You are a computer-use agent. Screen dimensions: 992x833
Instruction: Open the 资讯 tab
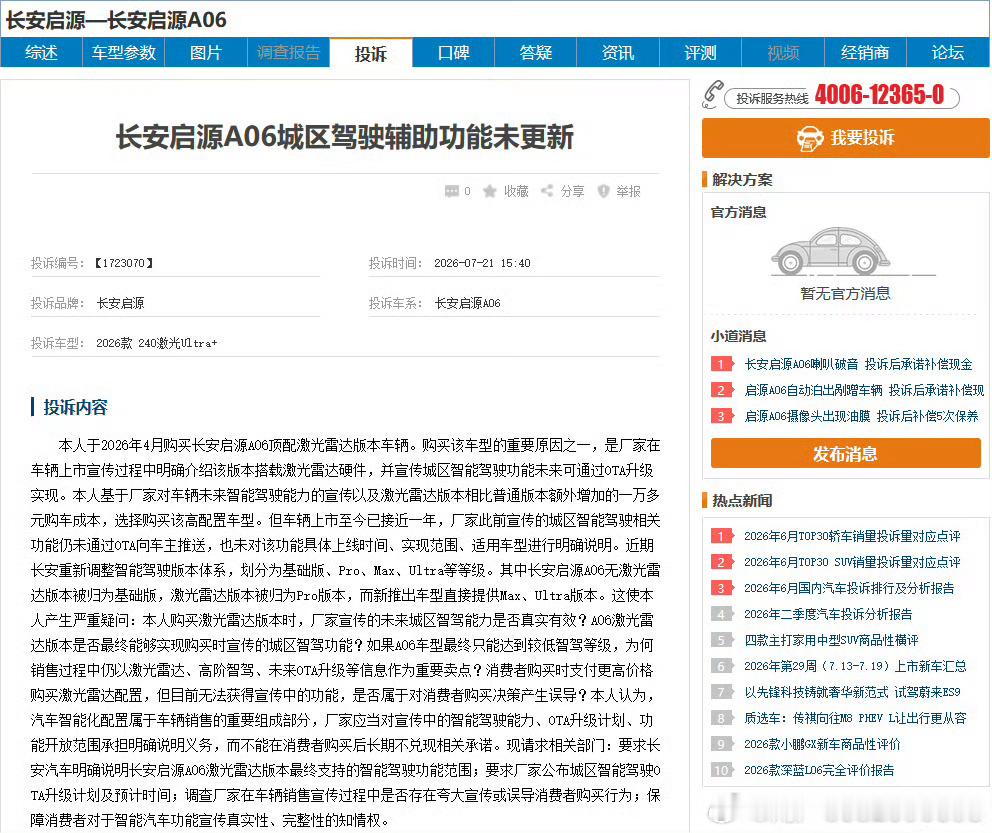[x=618, y=52]
